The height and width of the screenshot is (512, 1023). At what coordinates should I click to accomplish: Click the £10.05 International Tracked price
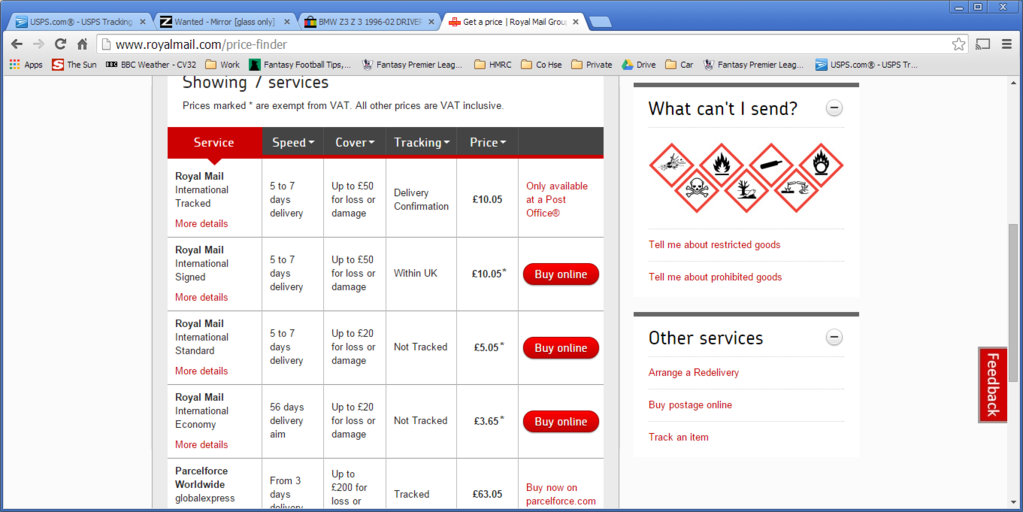[x=487, y=200]
